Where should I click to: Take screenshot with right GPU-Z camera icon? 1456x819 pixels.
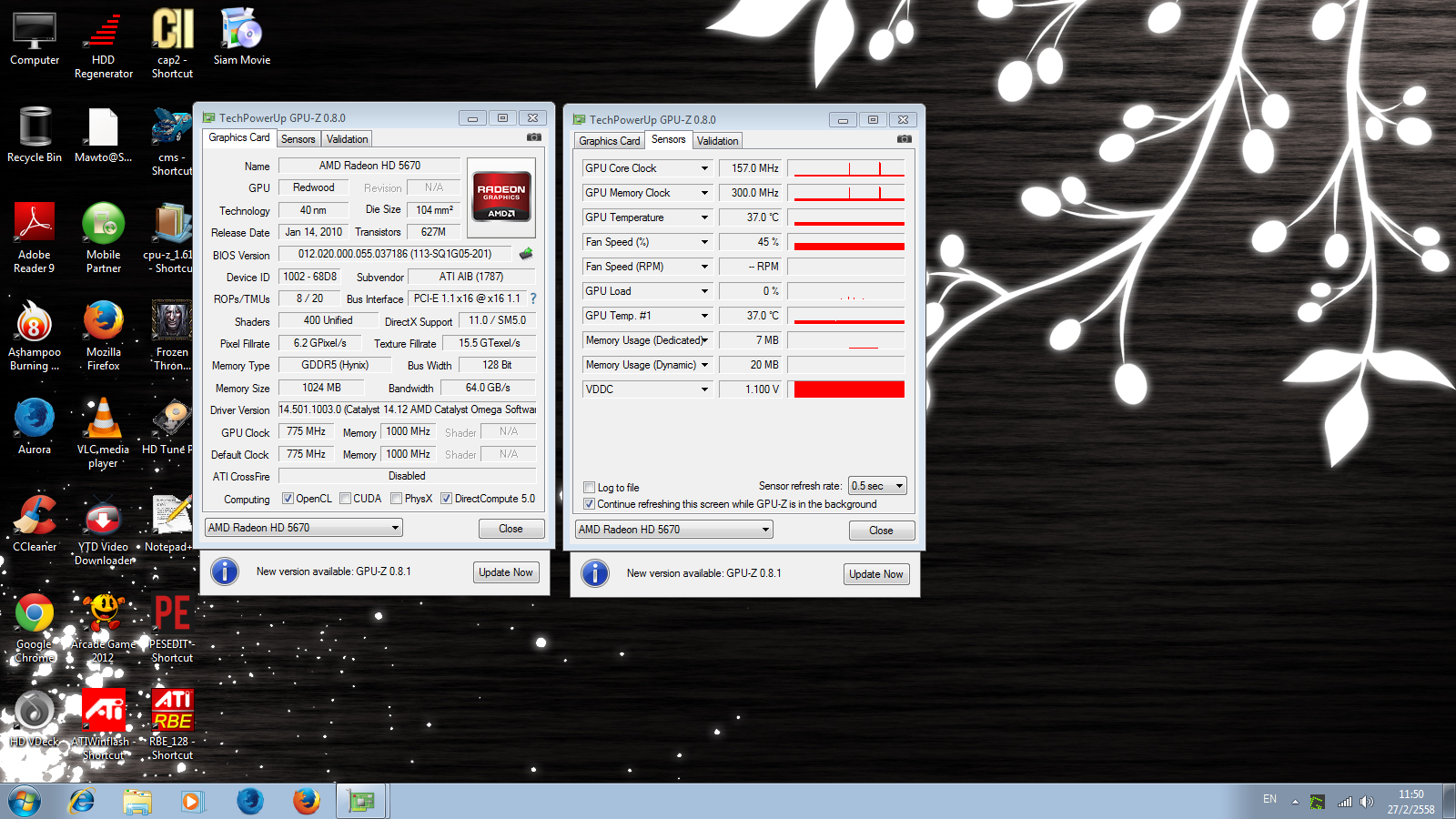(905, 139)
